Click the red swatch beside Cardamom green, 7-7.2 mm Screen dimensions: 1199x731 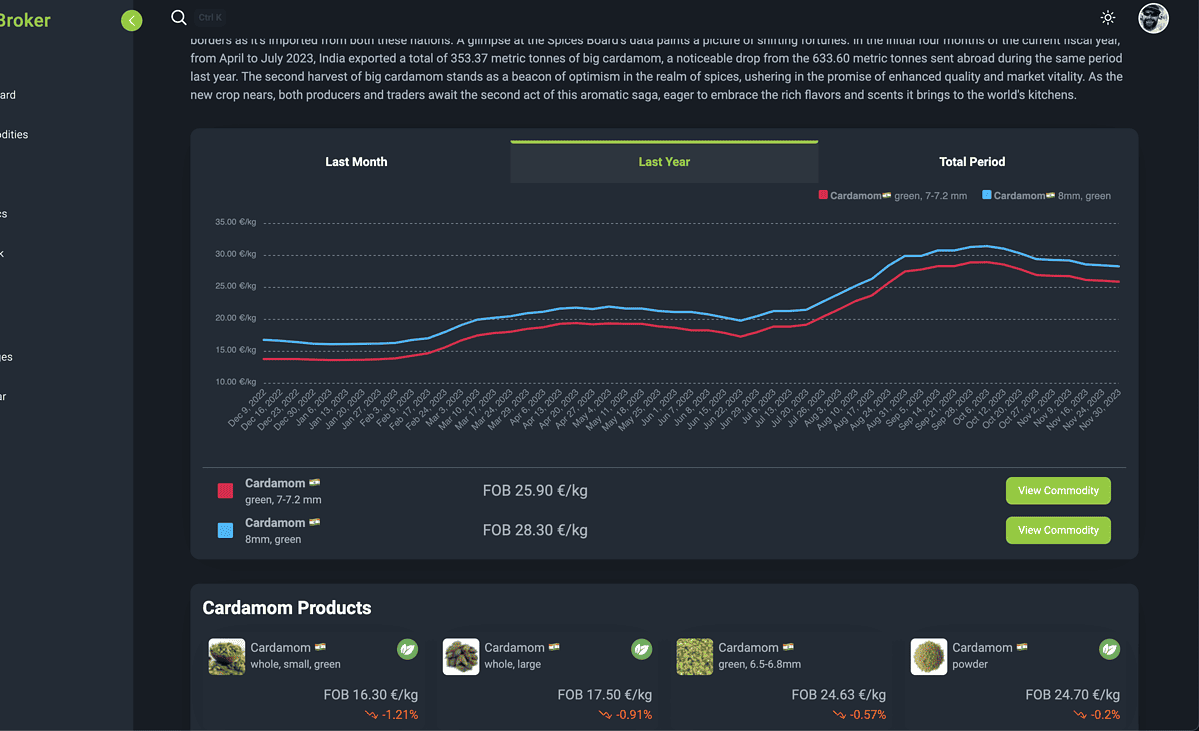226,491
